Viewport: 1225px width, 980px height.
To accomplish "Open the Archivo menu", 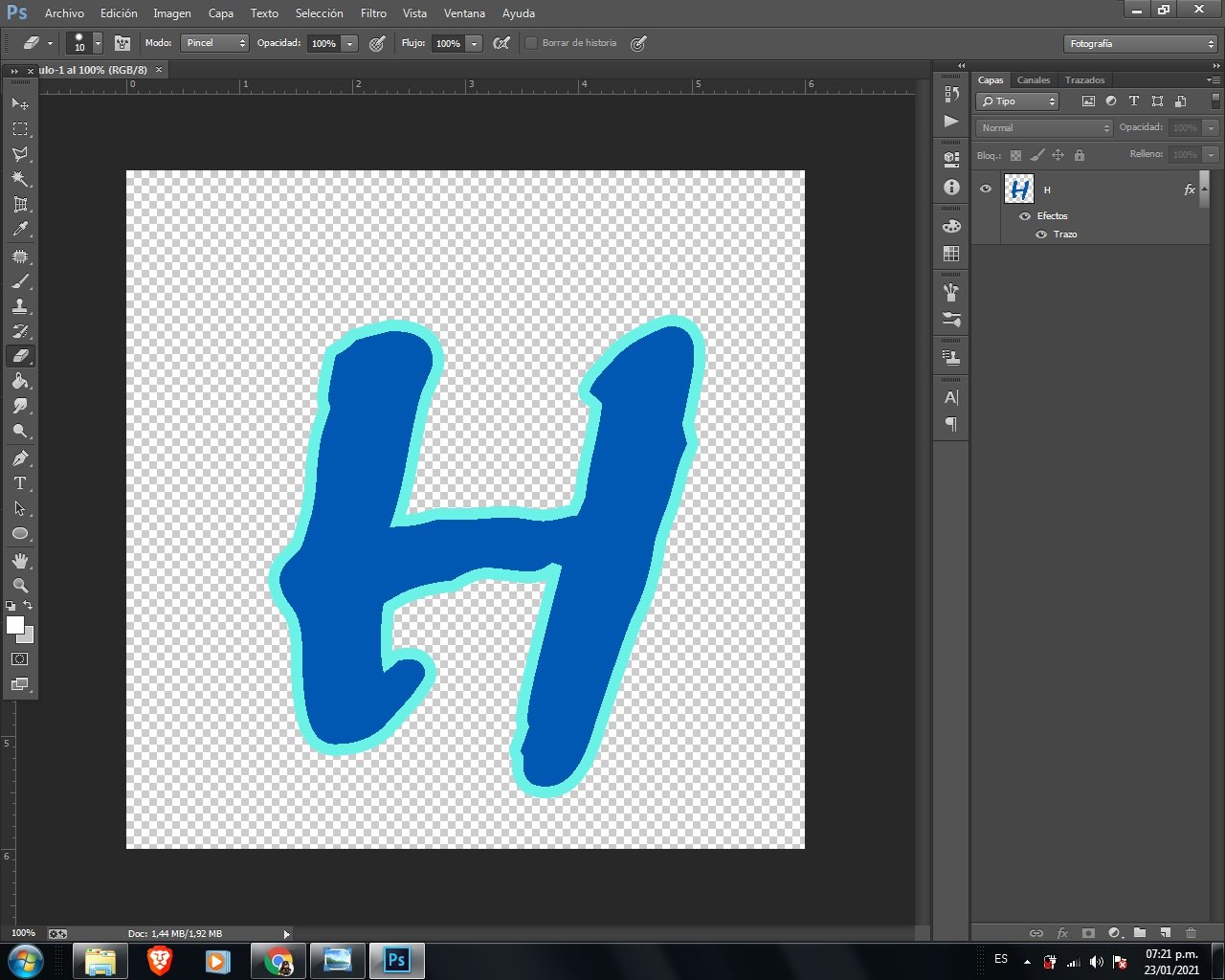I will [x=64, y=13].
